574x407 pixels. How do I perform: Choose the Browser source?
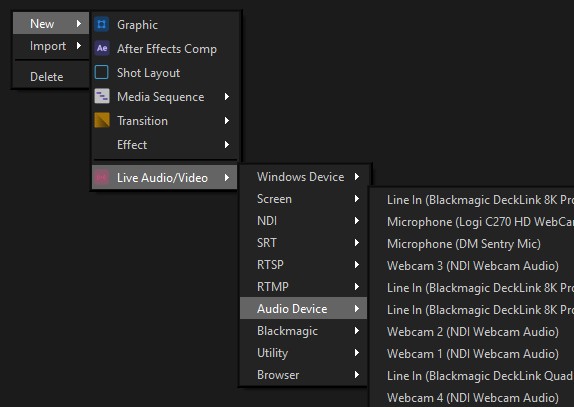pyautogui.click(x=303, y=375)
